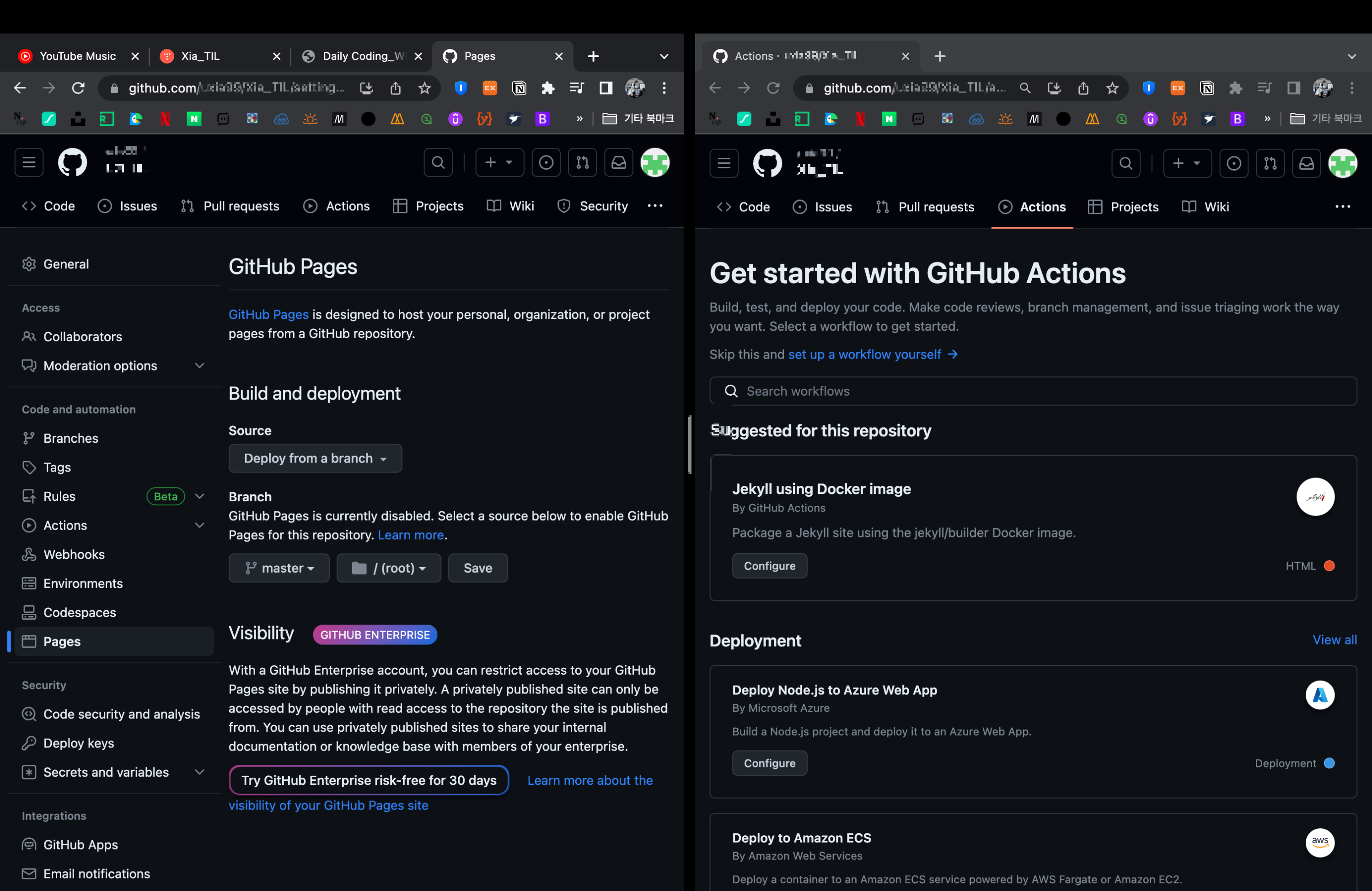Bookmark the page with star icon in left browser
Image resolution: width=1372 pixels, height=891 pixels.
pyautogui.click(x=425, y=88)
